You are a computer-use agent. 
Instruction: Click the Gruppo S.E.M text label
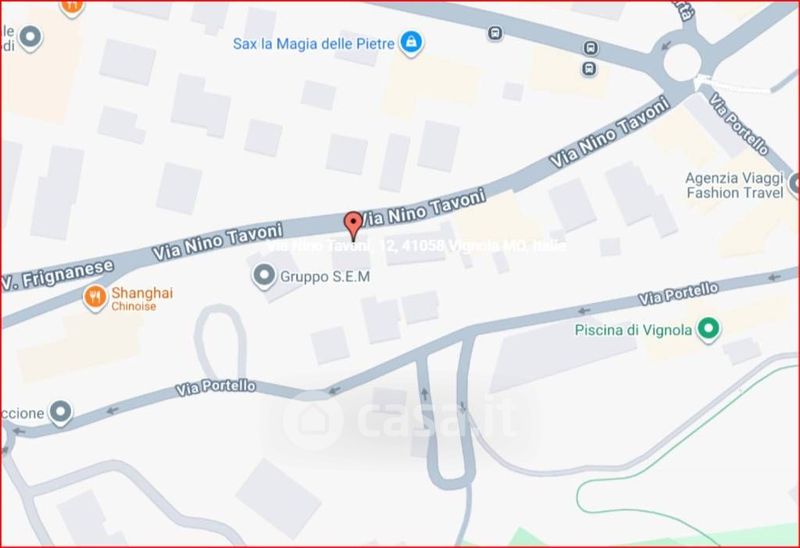tap(325, 277)
